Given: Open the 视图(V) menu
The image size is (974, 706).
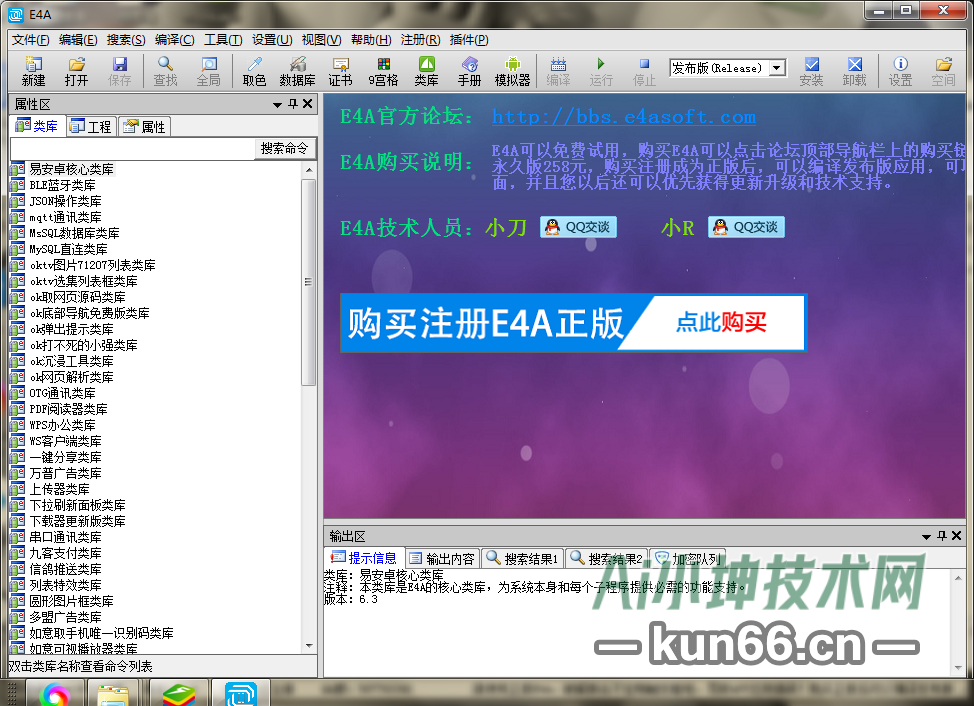Looking at the screenshot, I should click(x=321, y=40).
